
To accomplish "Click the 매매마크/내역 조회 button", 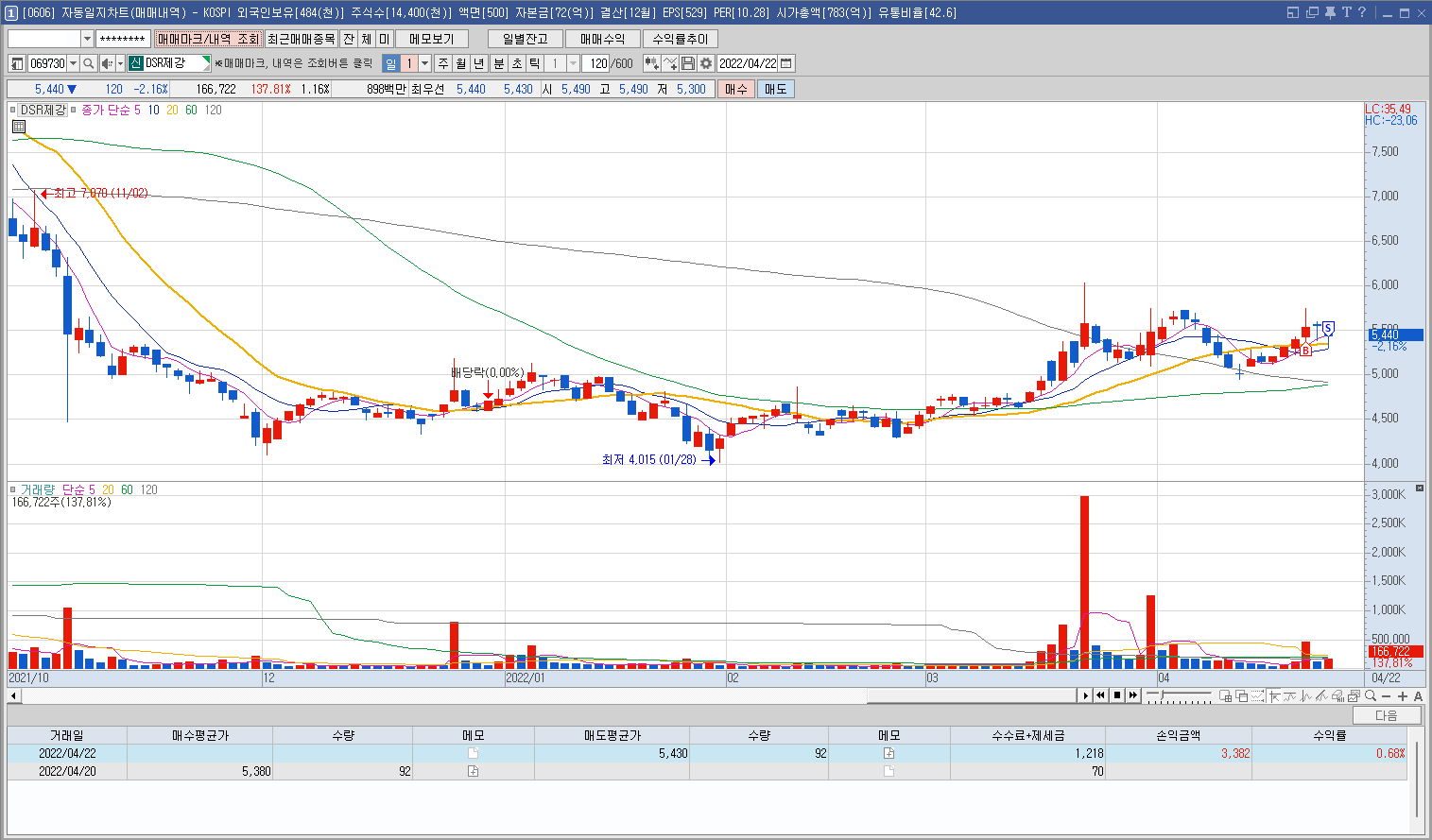I will click(208, 39).
